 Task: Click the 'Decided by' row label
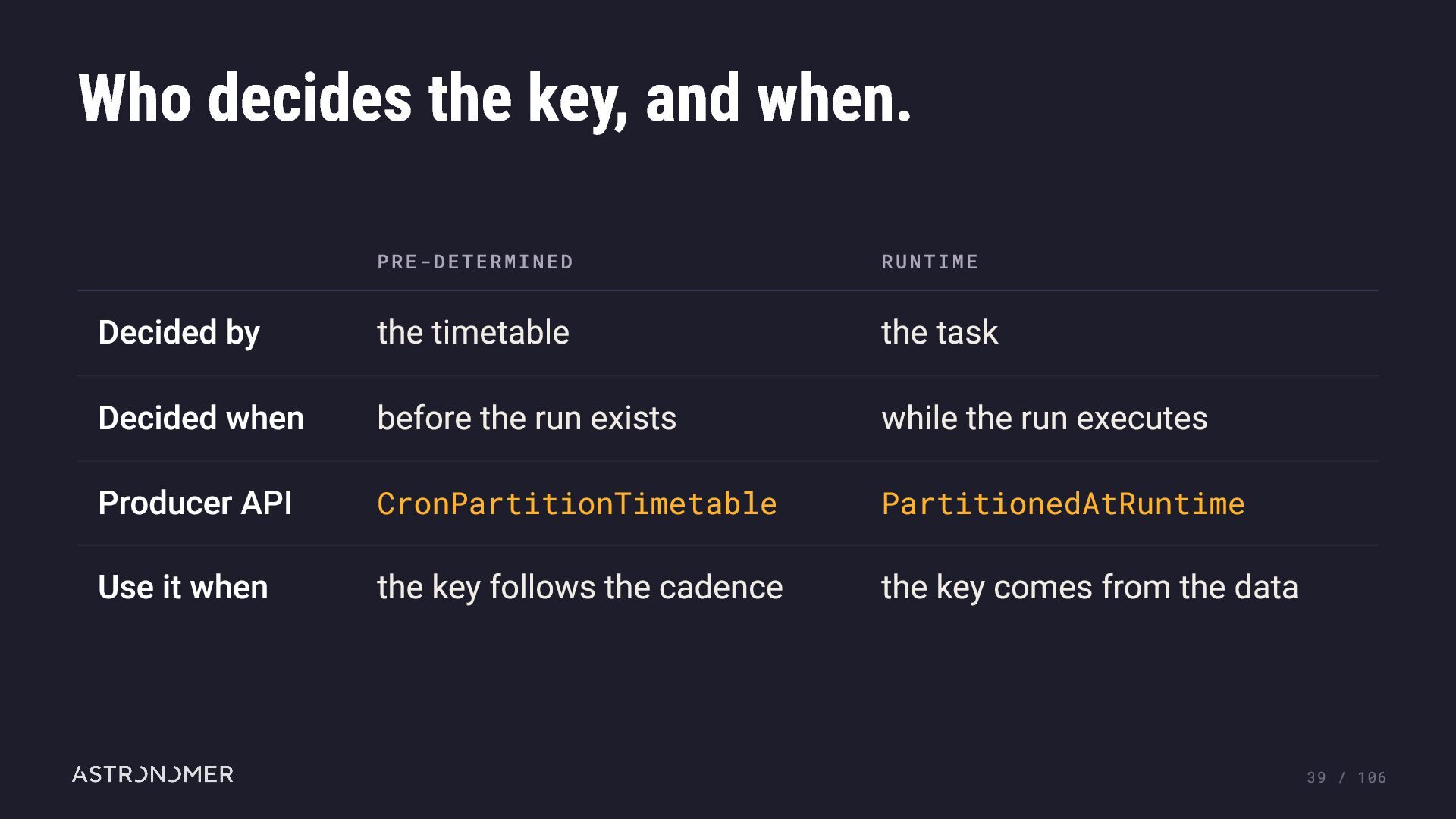pyautogui.click(x=179, y=333)
